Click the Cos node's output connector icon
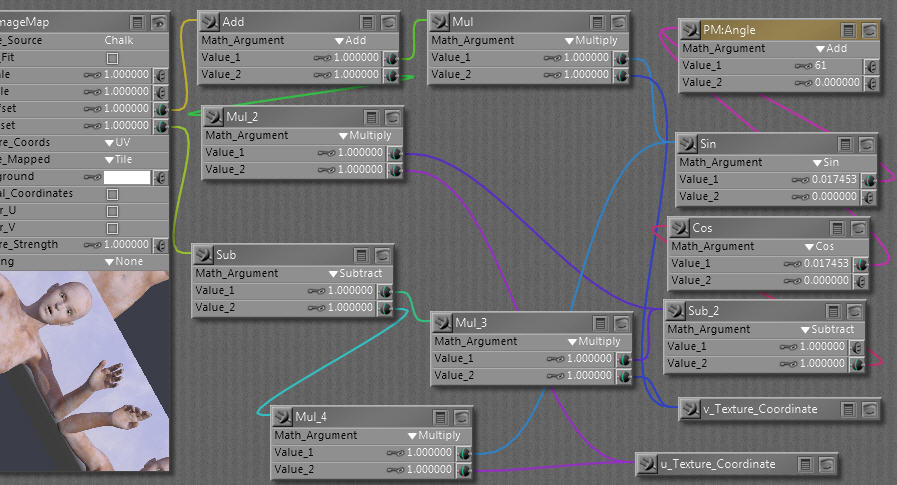Viewport: 897px width, 485px height. [x=679, y=228]
